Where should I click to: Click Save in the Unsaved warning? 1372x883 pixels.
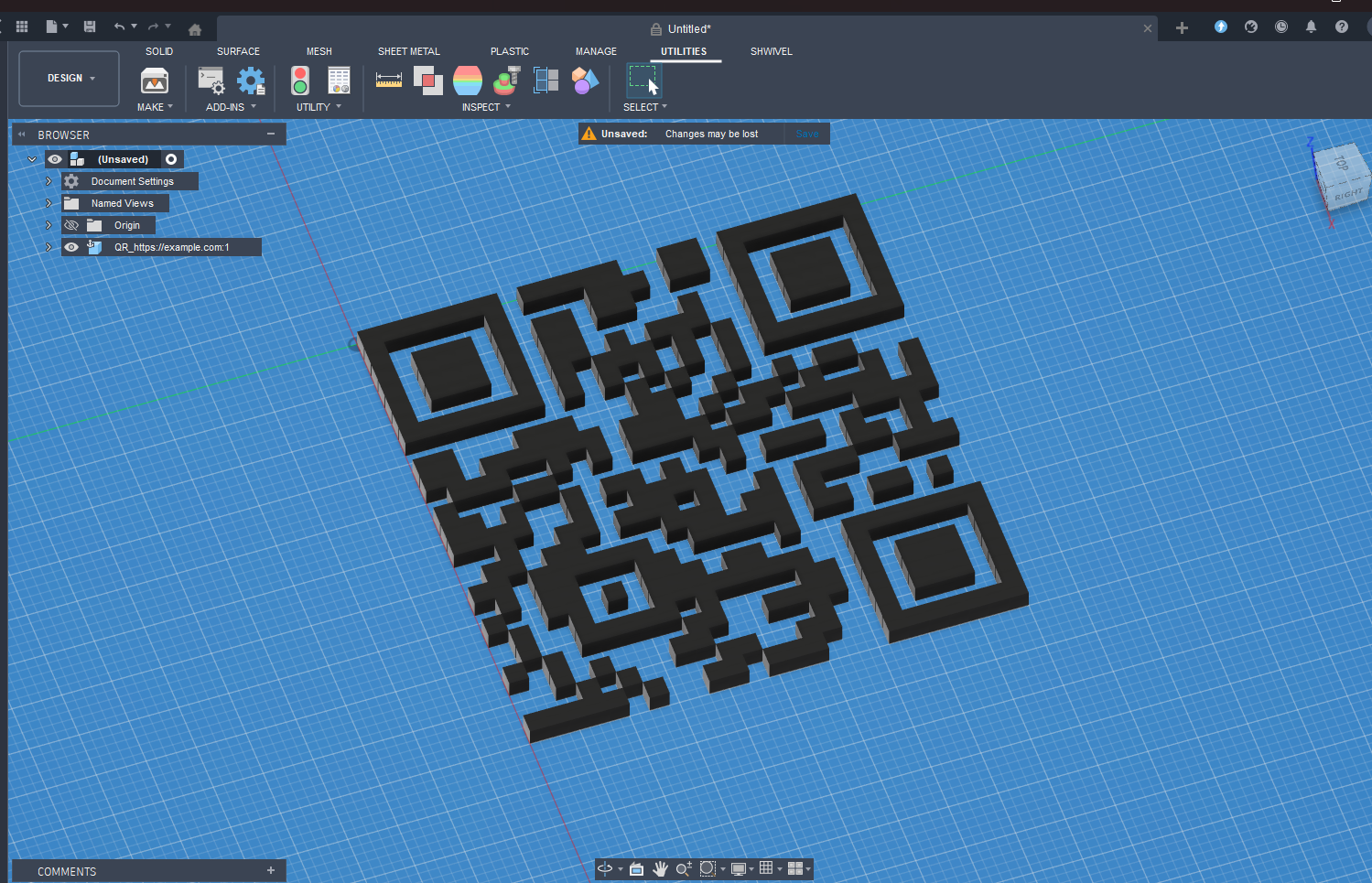[807, 134]
